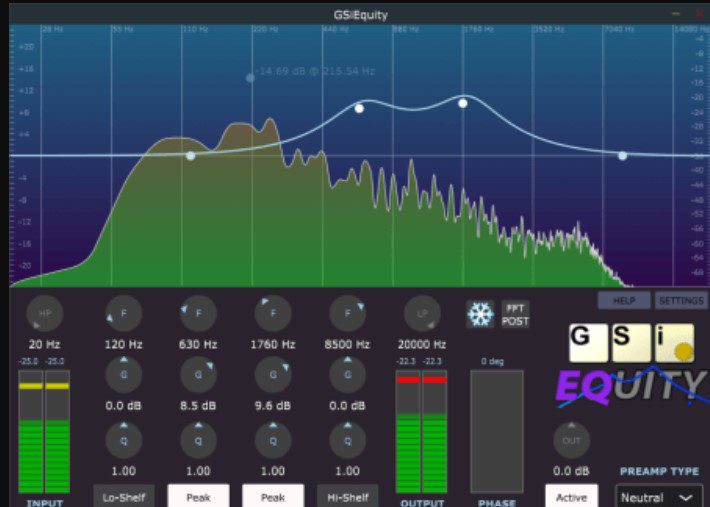
Task: Click the Hi-Shelf node on the EQ curve
Action: point(623,156)
